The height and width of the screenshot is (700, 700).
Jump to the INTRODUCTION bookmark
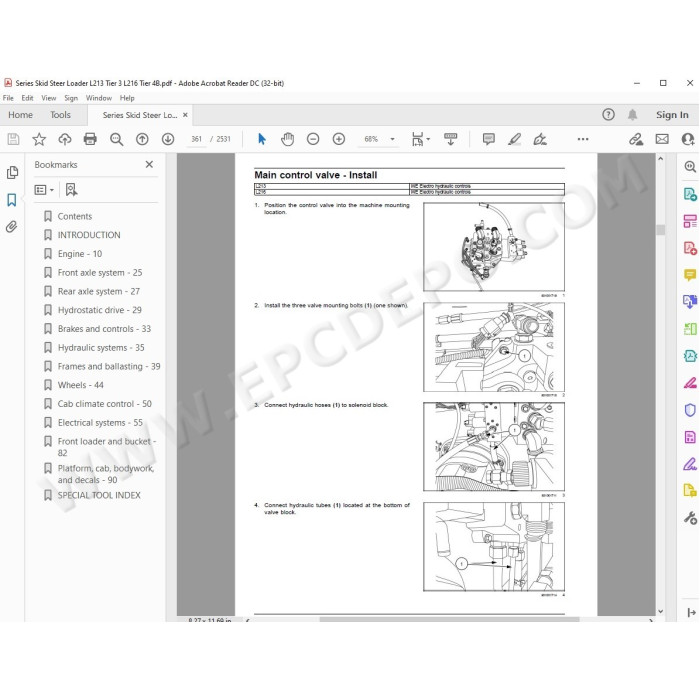click(89, 235)
